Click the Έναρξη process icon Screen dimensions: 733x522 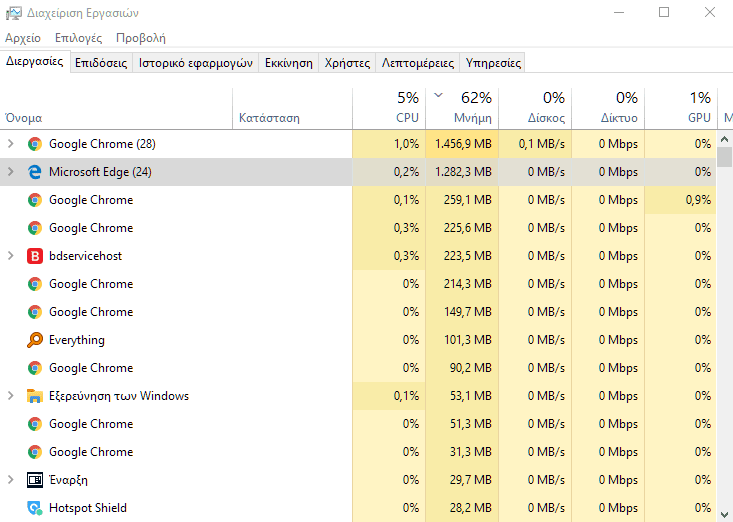tap(35, 480)
